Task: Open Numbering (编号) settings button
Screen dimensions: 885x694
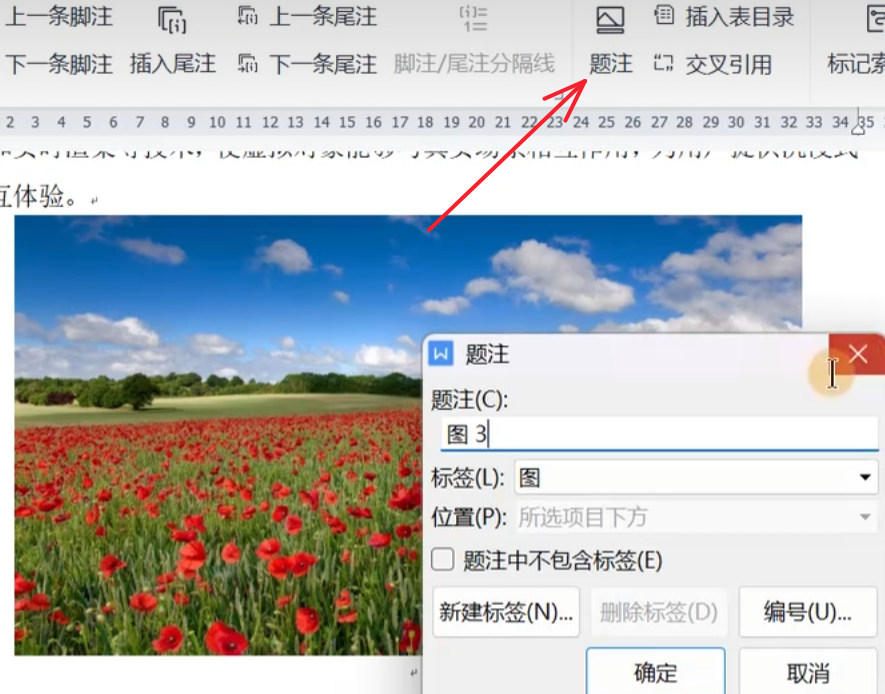Action: click(x=808, y=612)
